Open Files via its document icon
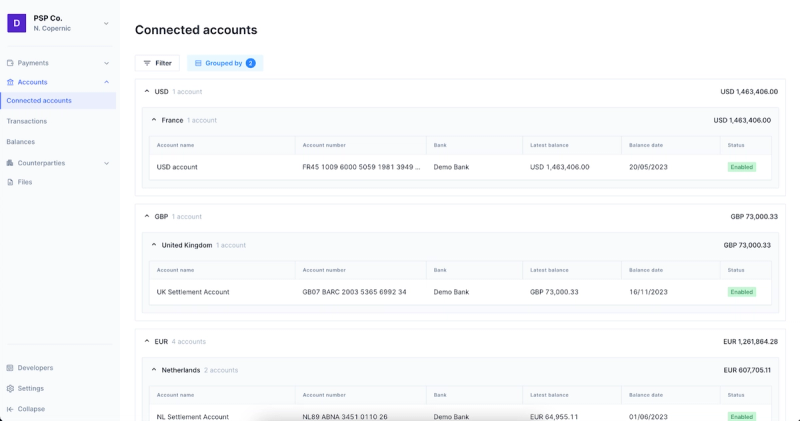The height and width of the screenshot is (421, 800). [10, 182]
